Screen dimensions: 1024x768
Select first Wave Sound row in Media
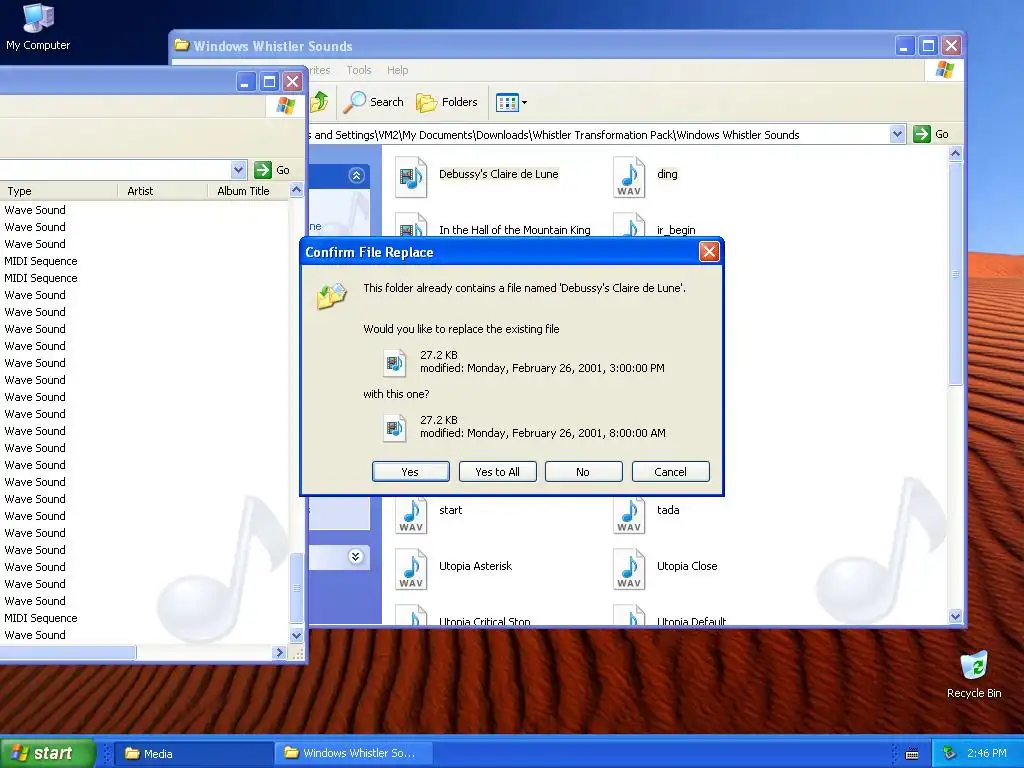pyautogui.click(x=35, y=210)
